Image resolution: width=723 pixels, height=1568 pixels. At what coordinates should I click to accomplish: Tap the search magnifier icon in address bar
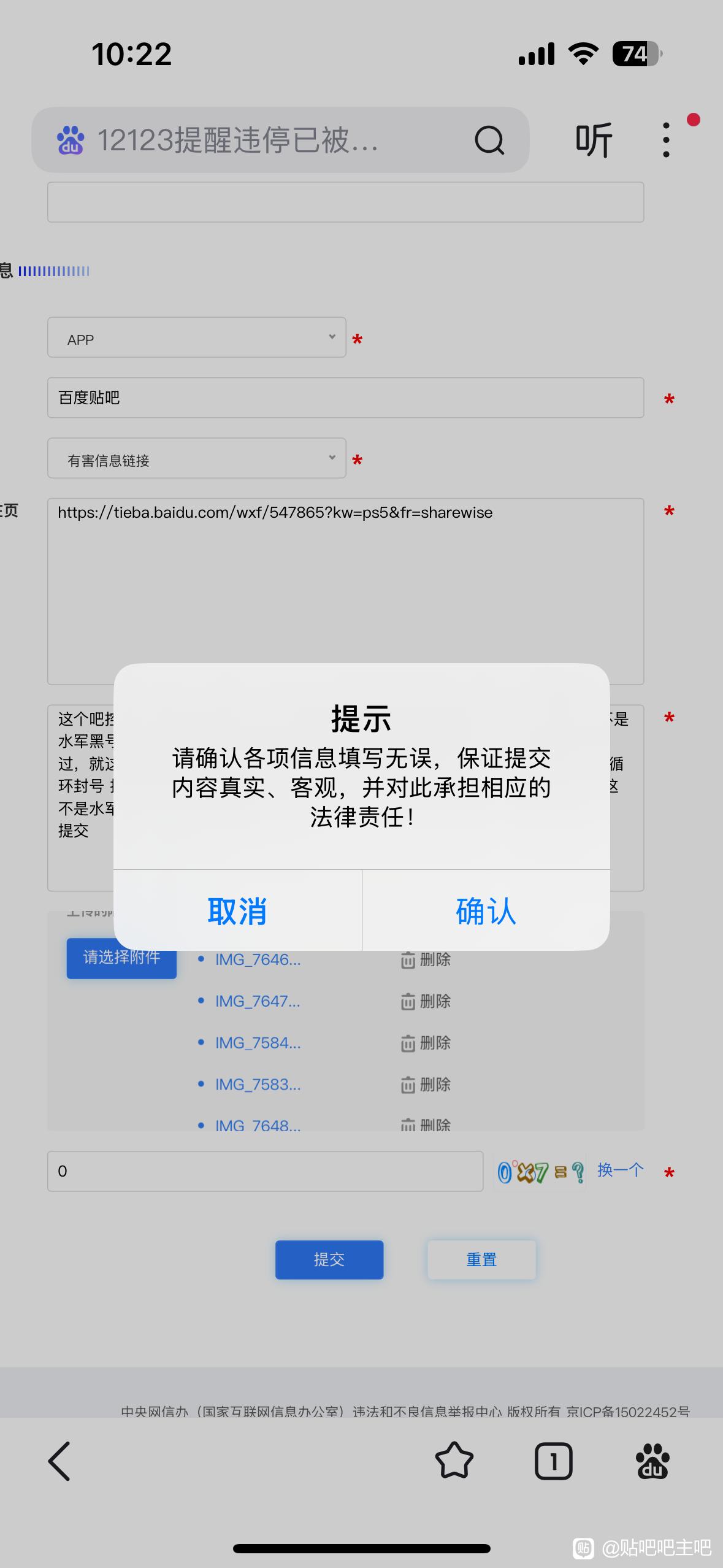click(489, 140)
